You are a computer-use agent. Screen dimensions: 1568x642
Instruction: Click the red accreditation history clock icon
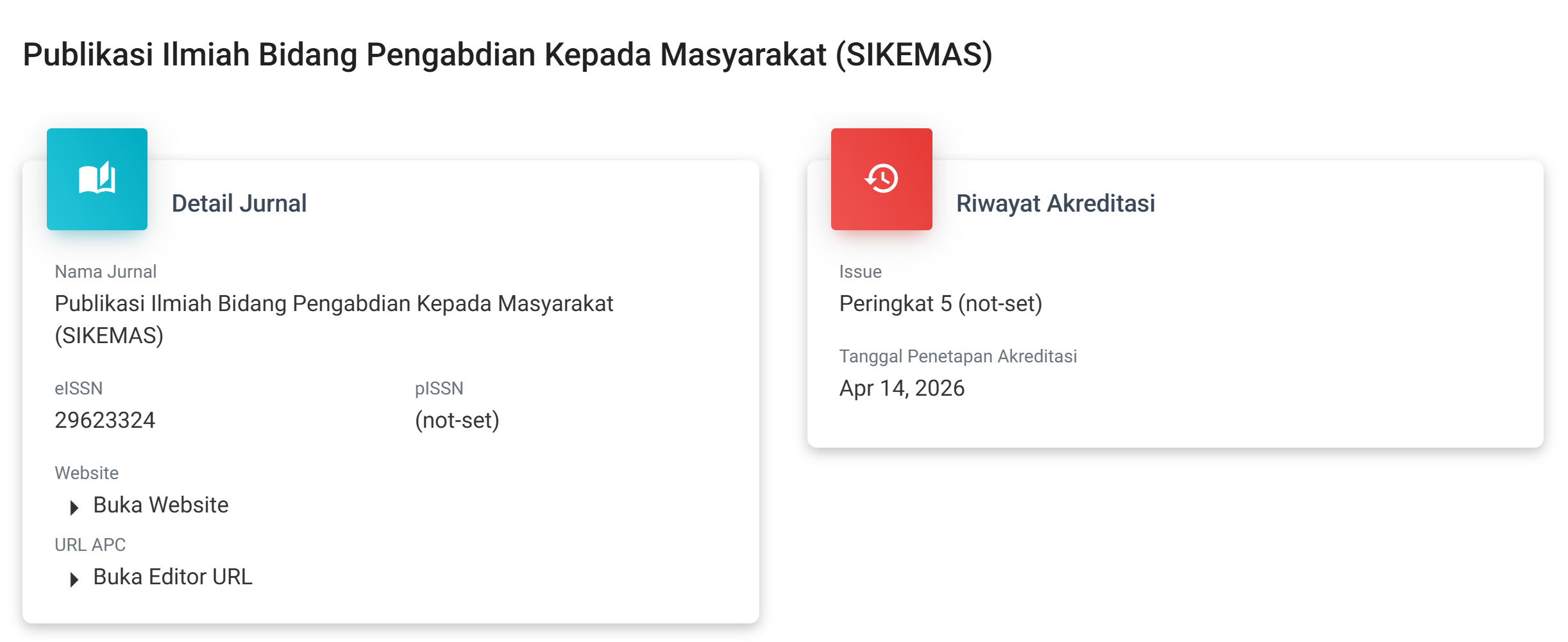881,178
